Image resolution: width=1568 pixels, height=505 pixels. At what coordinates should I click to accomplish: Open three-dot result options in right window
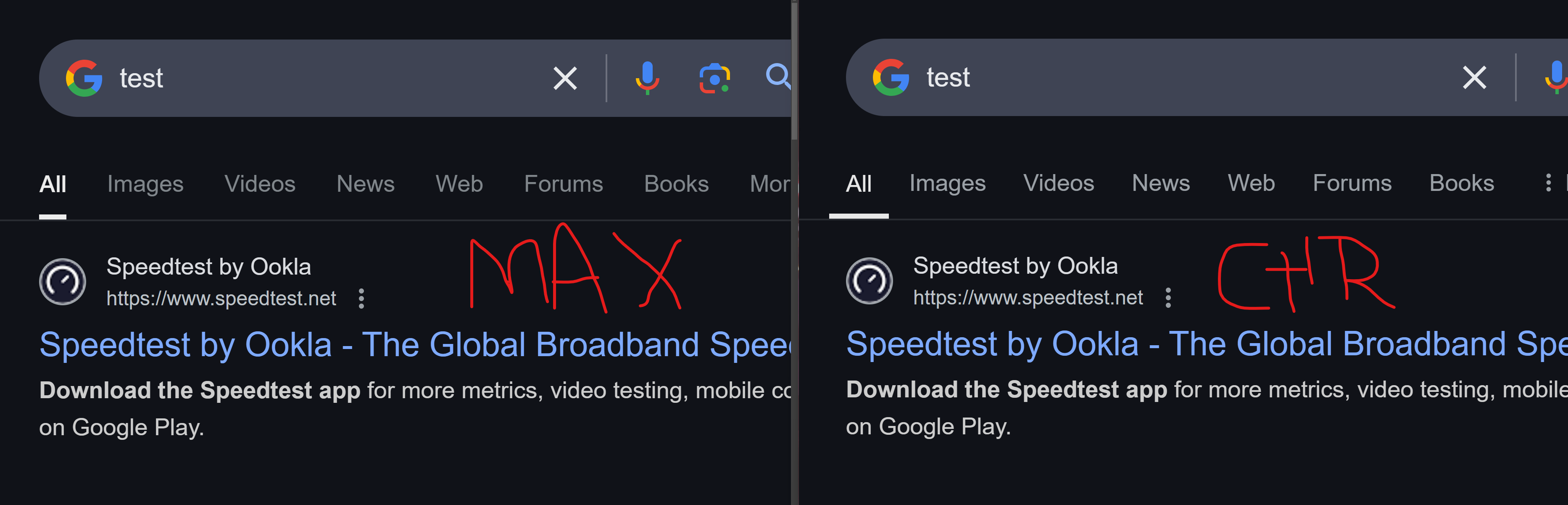(x=1168, y=298)
